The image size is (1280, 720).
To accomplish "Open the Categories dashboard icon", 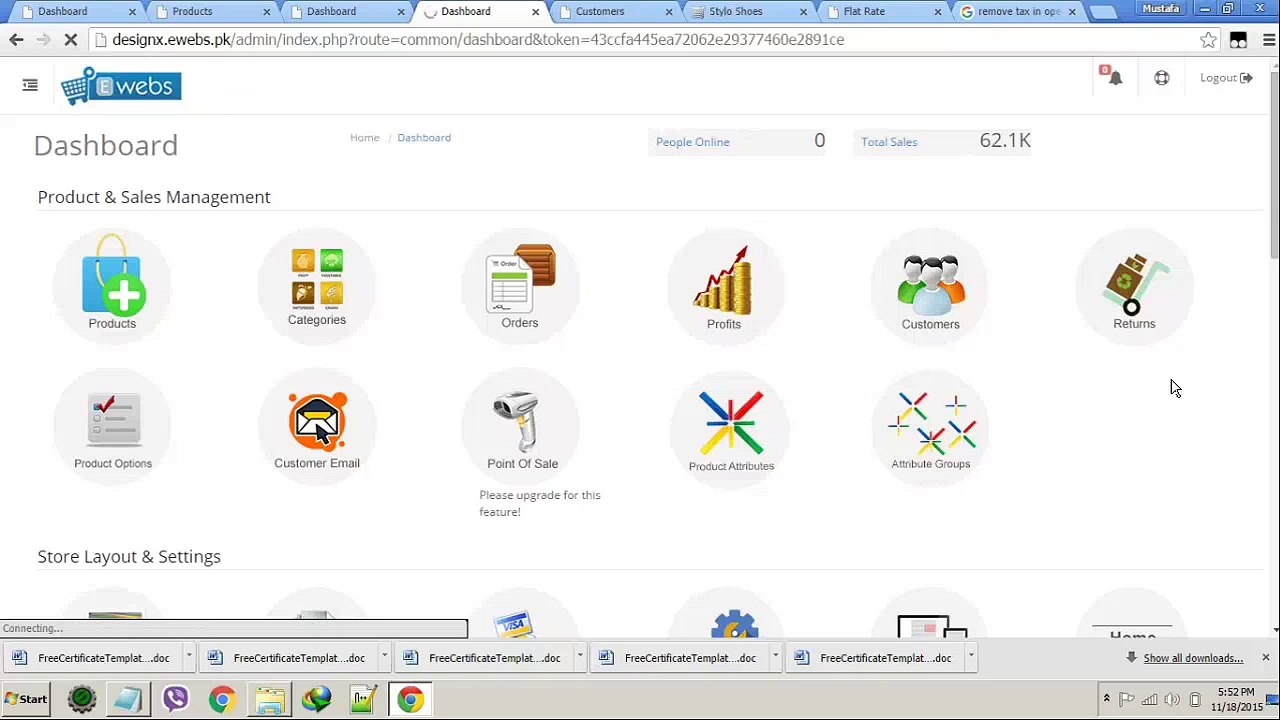I will click(317, 285).
